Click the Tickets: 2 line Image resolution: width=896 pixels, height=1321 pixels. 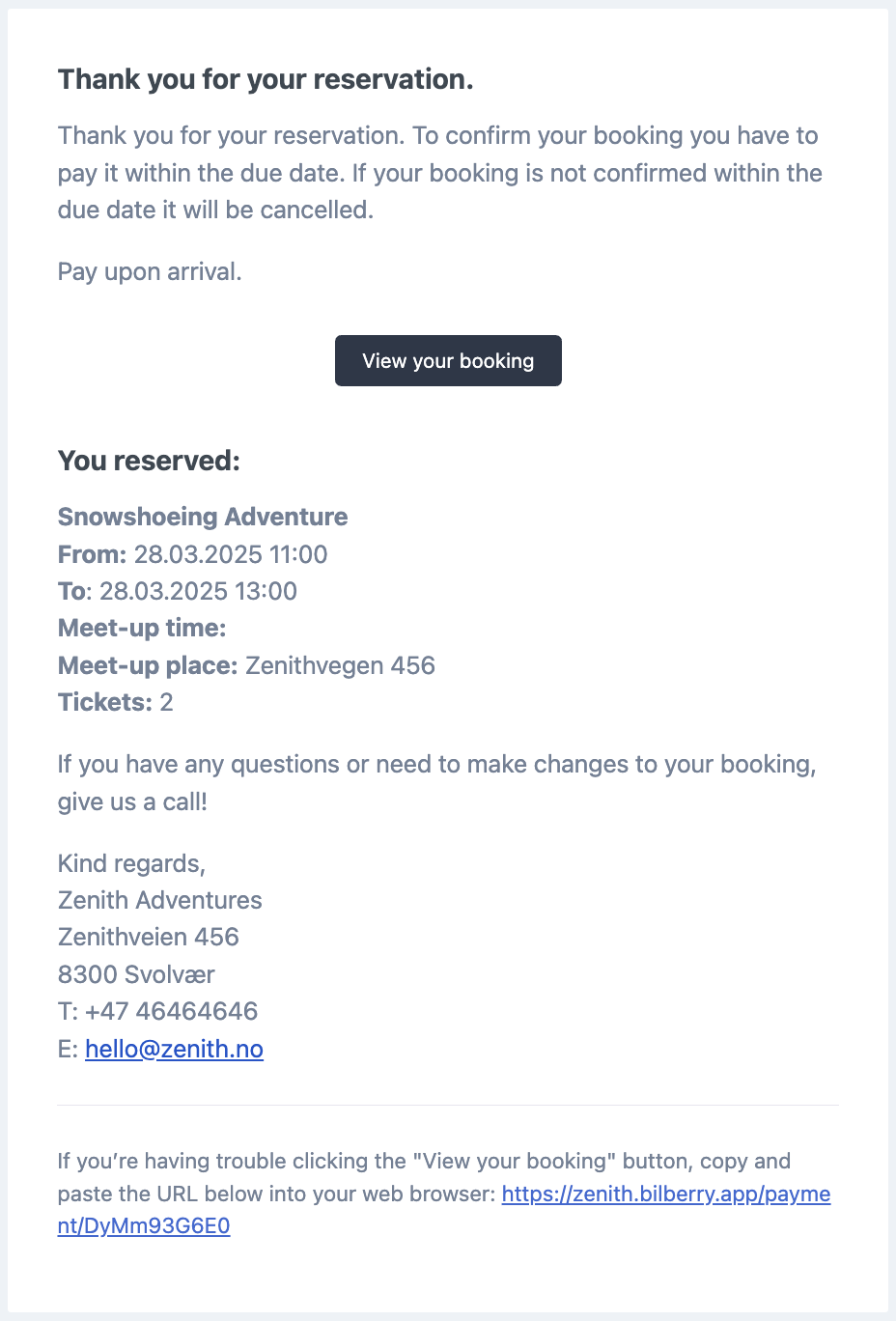click(x=116, y=702)
